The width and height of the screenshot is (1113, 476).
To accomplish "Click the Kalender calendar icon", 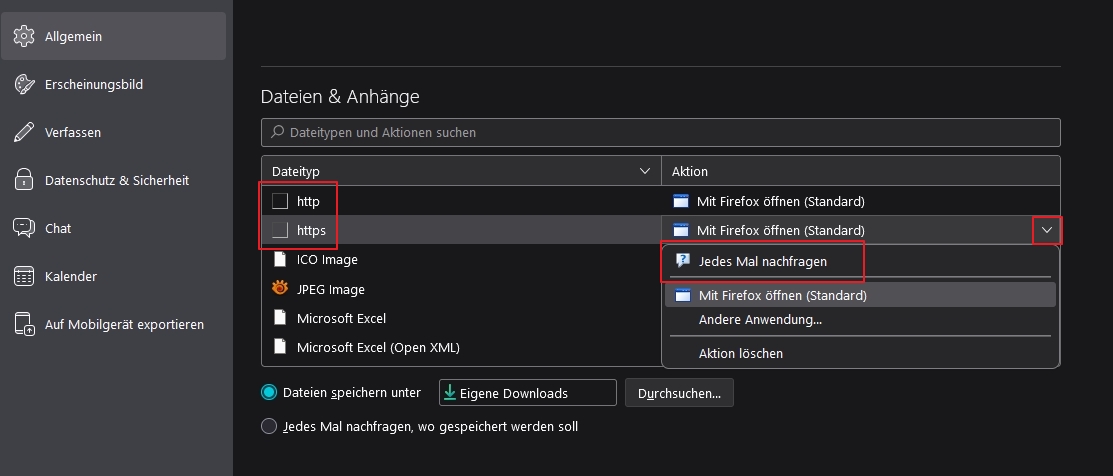I will point(24,276).
